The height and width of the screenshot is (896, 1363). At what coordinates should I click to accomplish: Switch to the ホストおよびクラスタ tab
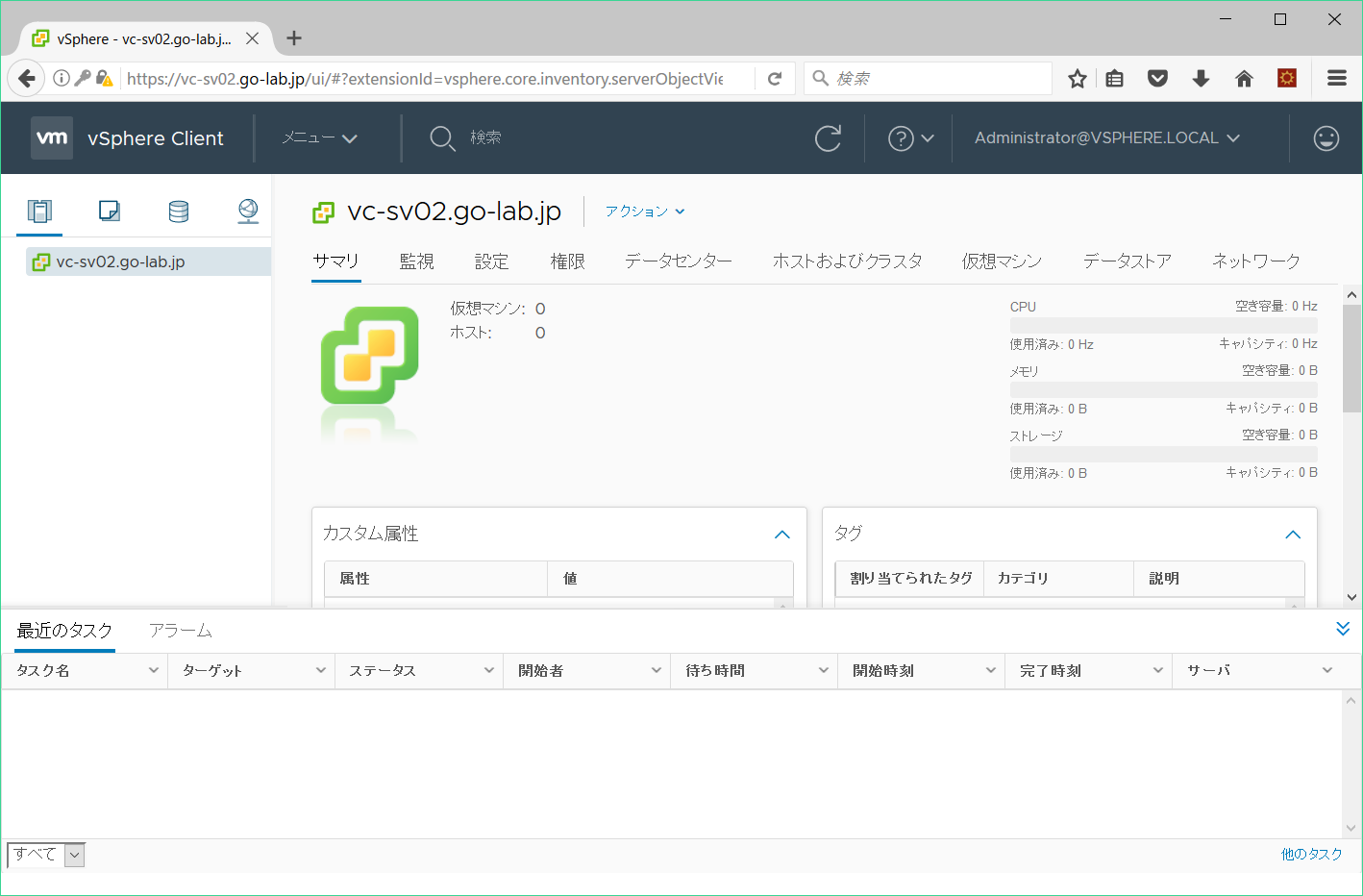847,261
